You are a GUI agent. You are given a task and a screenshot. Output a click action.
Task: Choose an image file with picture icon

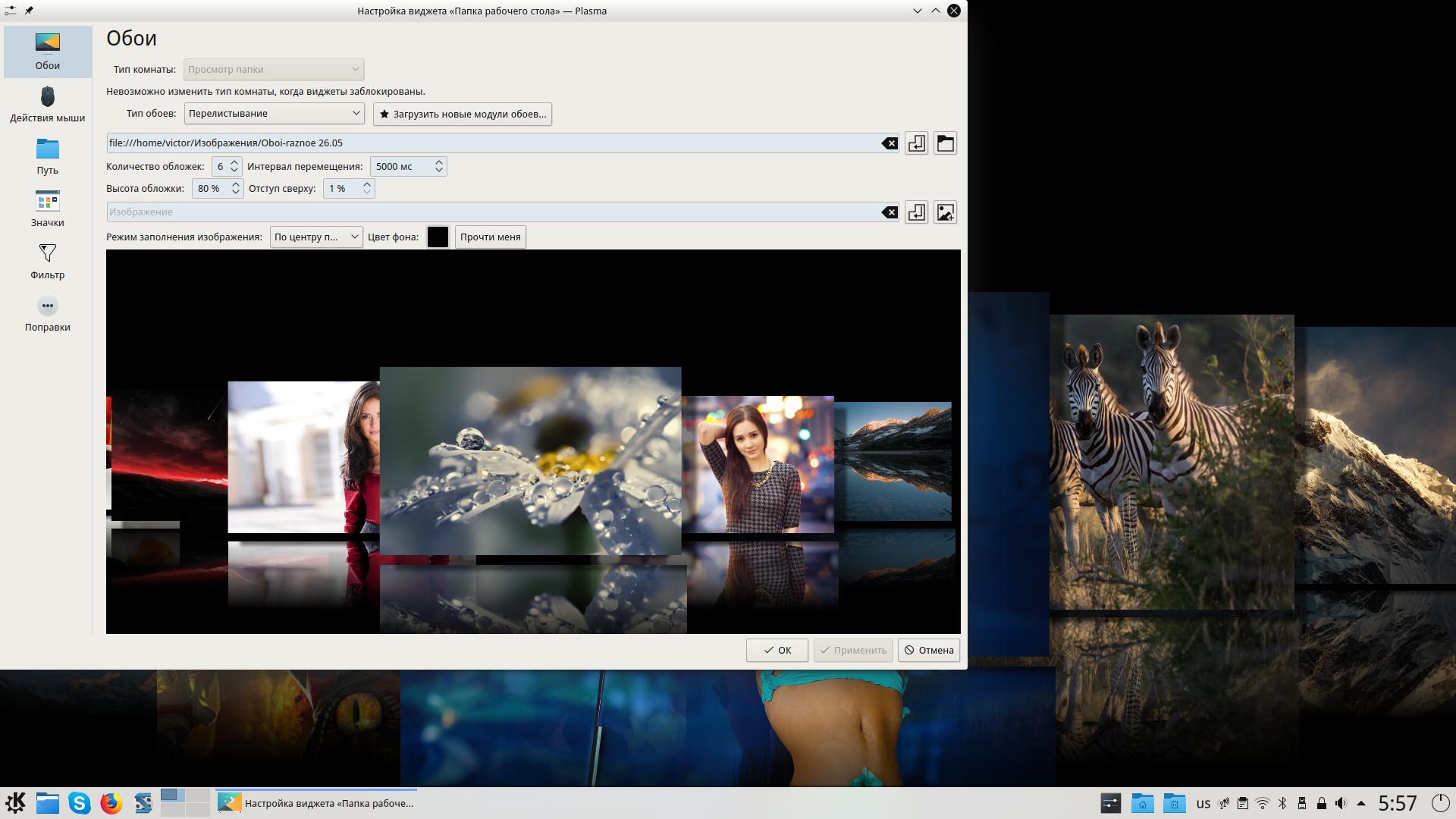(945, 212)
